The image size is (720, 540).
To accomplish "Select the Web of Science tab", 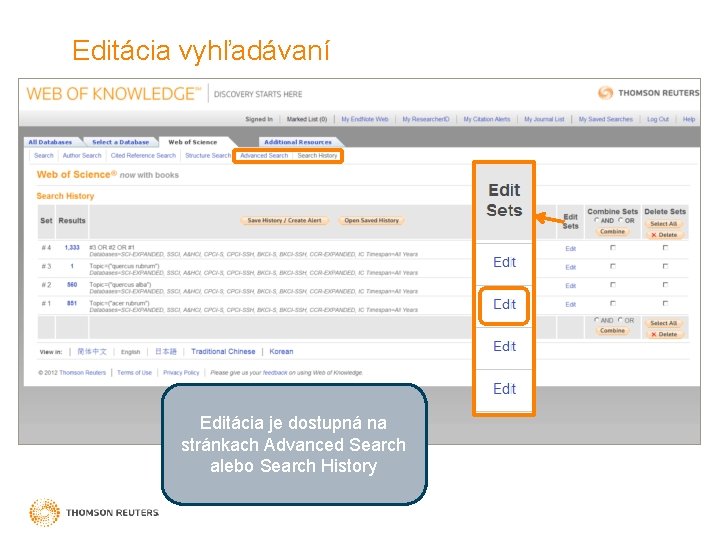I will 192,142.
